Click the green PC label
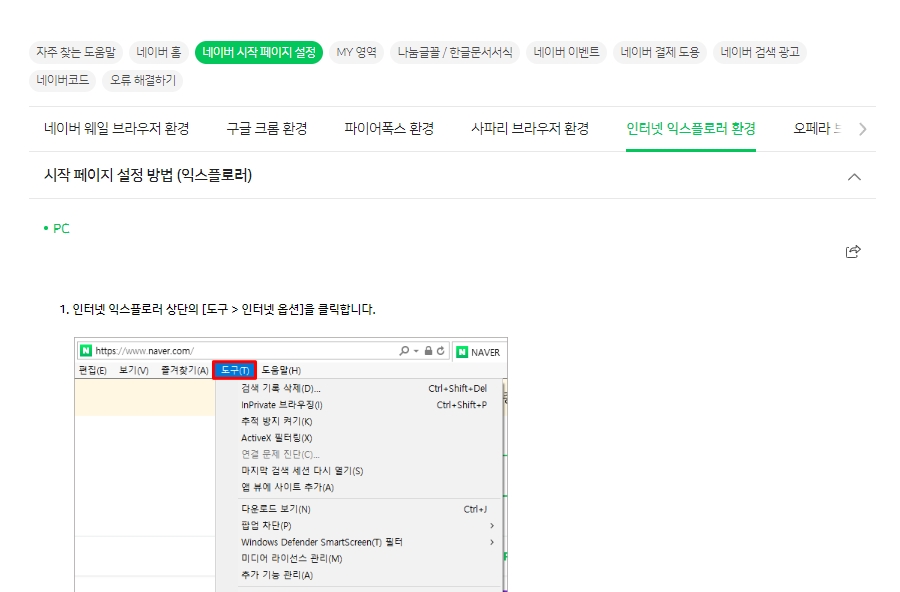 pyautogui.click(x=61, y=229)
